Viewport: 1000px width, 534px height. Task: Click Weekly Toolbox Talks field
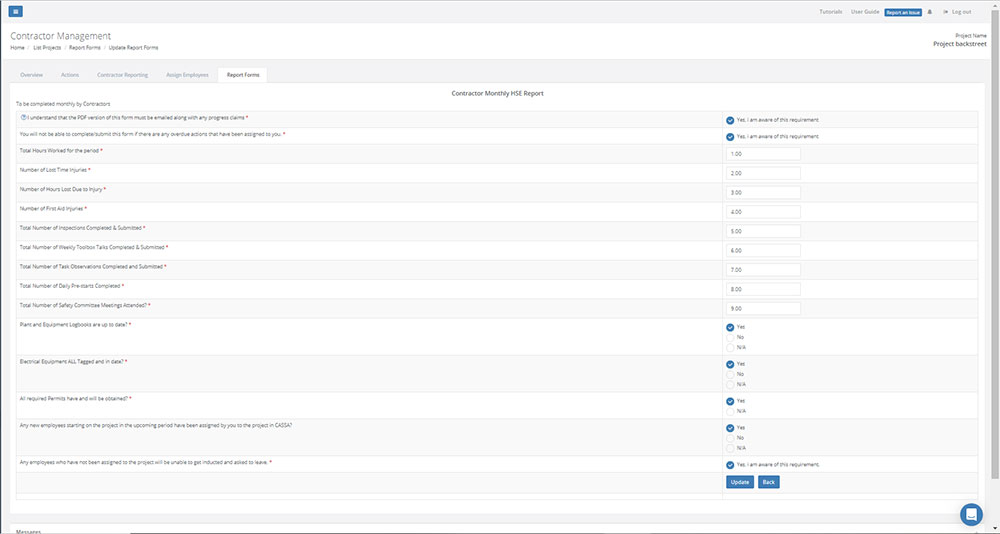[x=763, y=251]
